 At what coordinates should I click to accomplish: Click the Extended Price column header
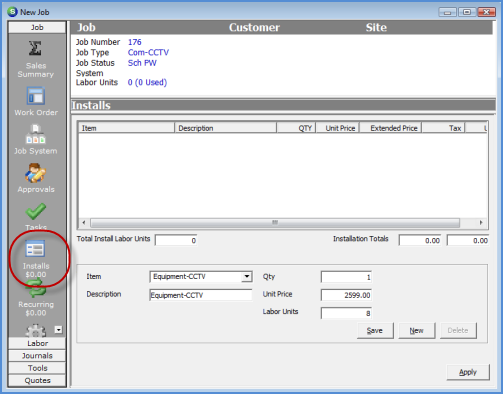tap(391, 128)
